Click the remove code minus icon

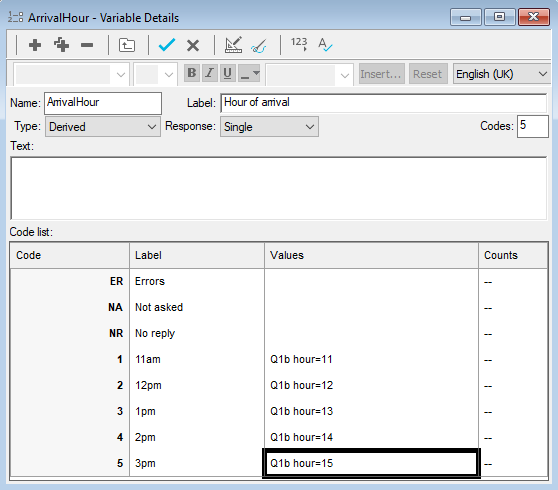pyautogui.click(x=87, y=45)
